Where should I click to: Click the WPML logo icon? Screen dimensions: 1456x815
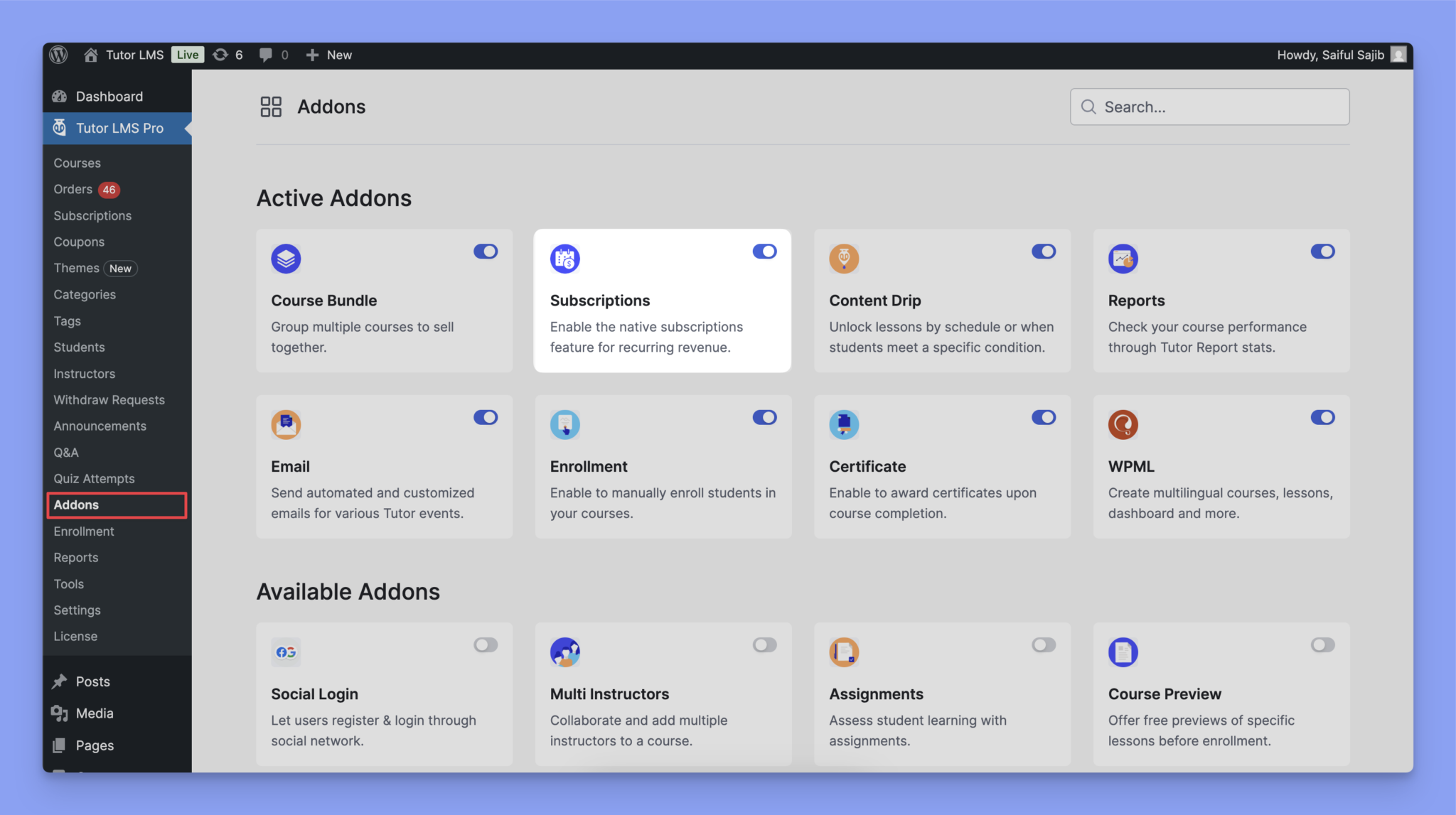tap(1123, 424)
